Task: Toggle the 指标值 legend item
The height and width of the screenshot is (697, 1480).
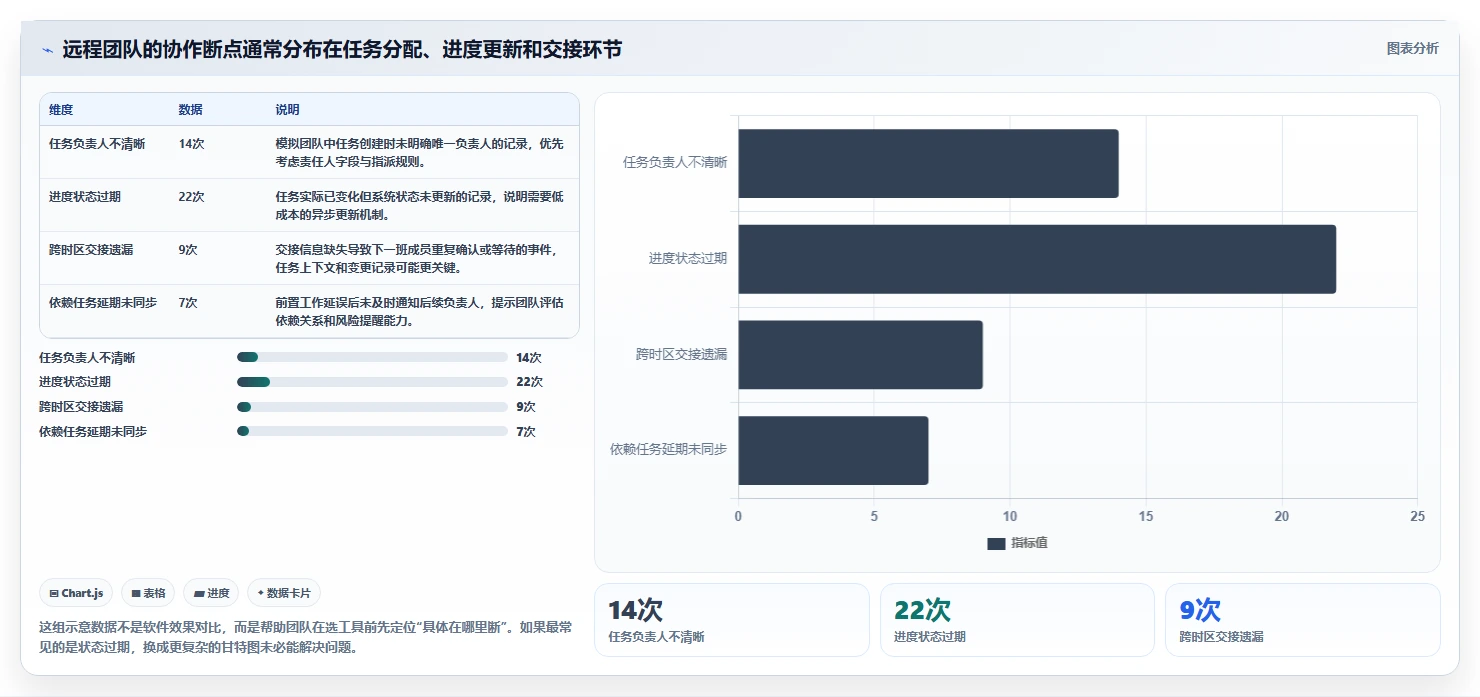Action: [1017, 543]
